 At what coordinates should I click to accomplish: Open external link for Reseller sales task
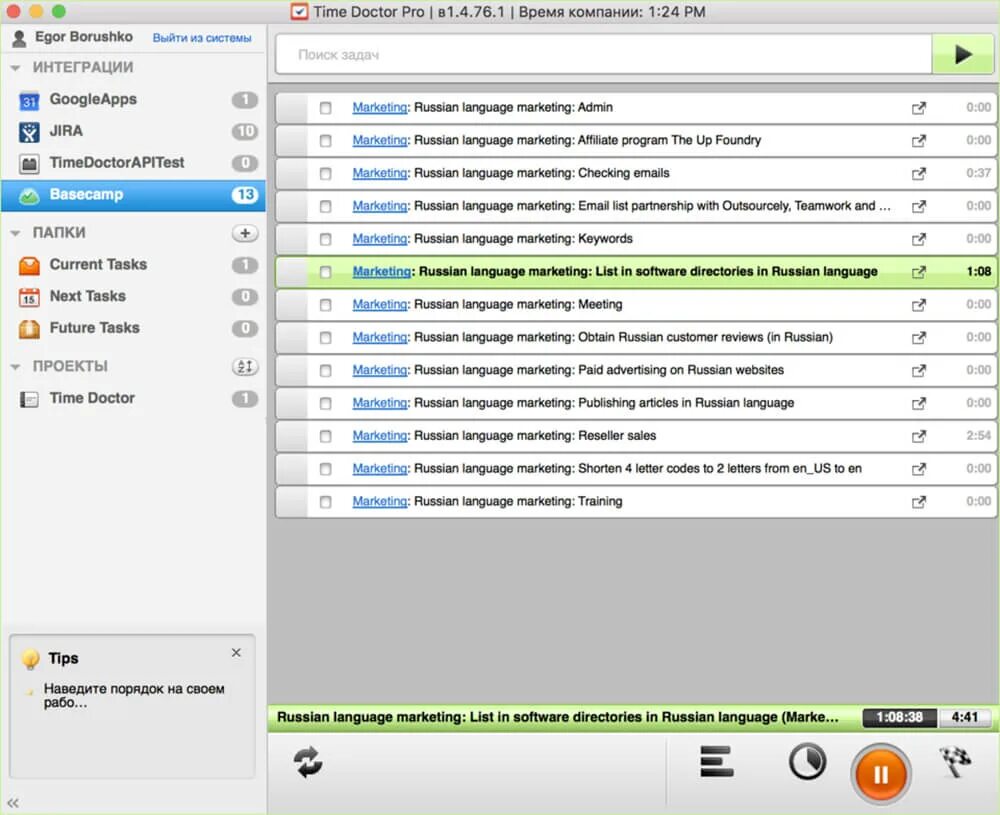[918, 436]
